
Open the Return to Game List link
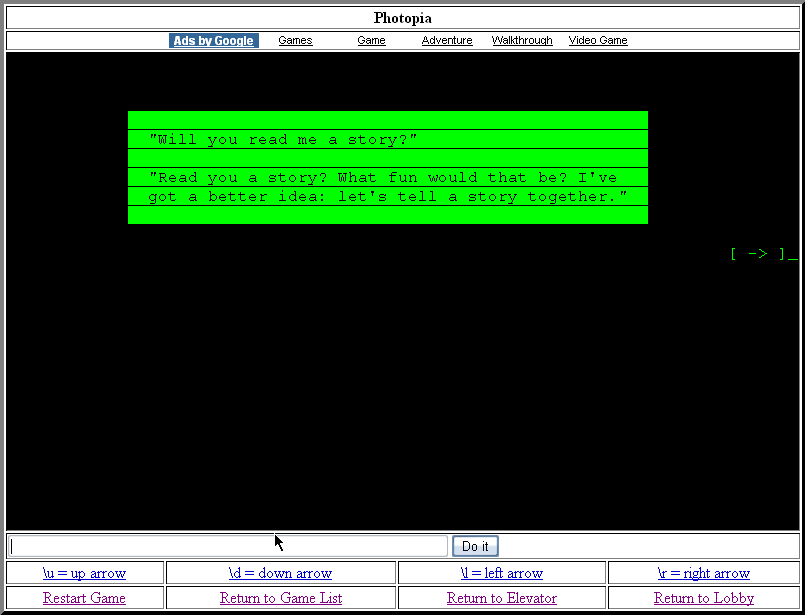click(x=281, y=597)
